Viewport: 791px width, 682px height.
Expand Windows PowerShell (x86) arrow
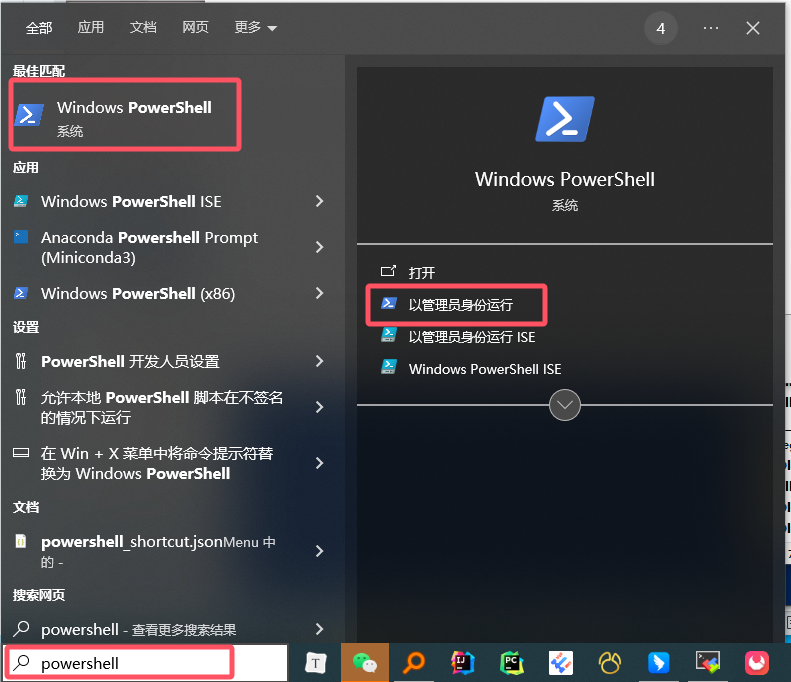point(319,293)
